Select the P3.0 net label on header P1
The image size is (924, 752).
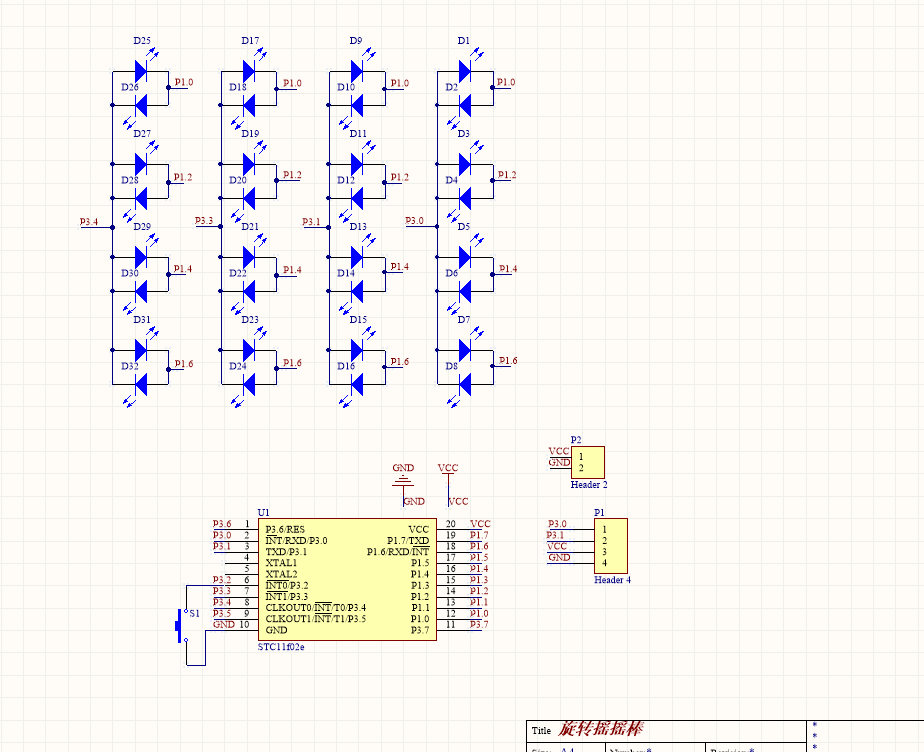[x=557, y=524]
